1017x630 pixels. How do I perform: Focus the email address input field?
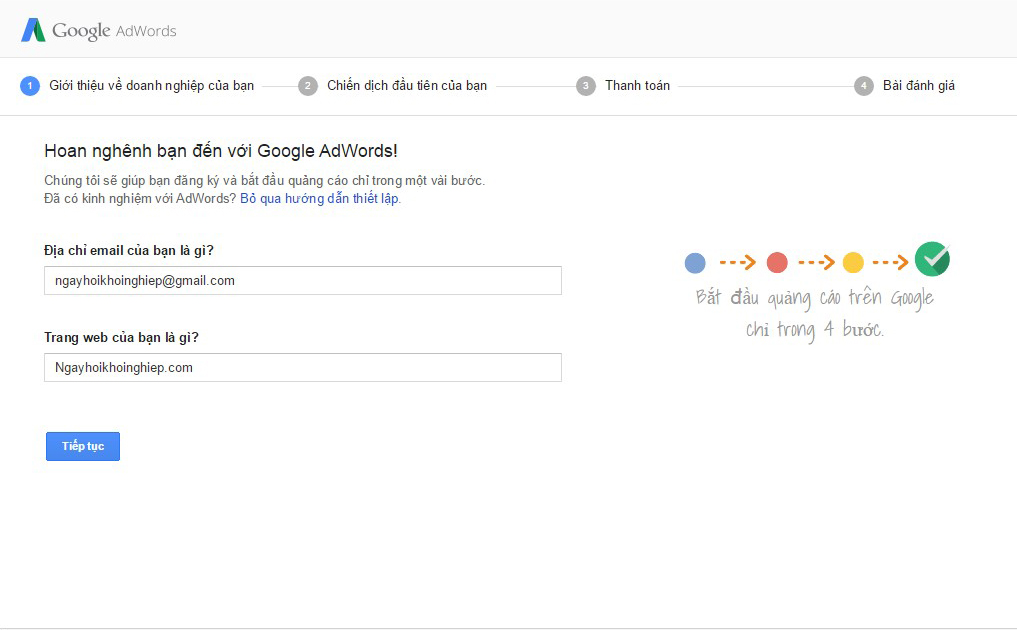(x=303, y=281)
